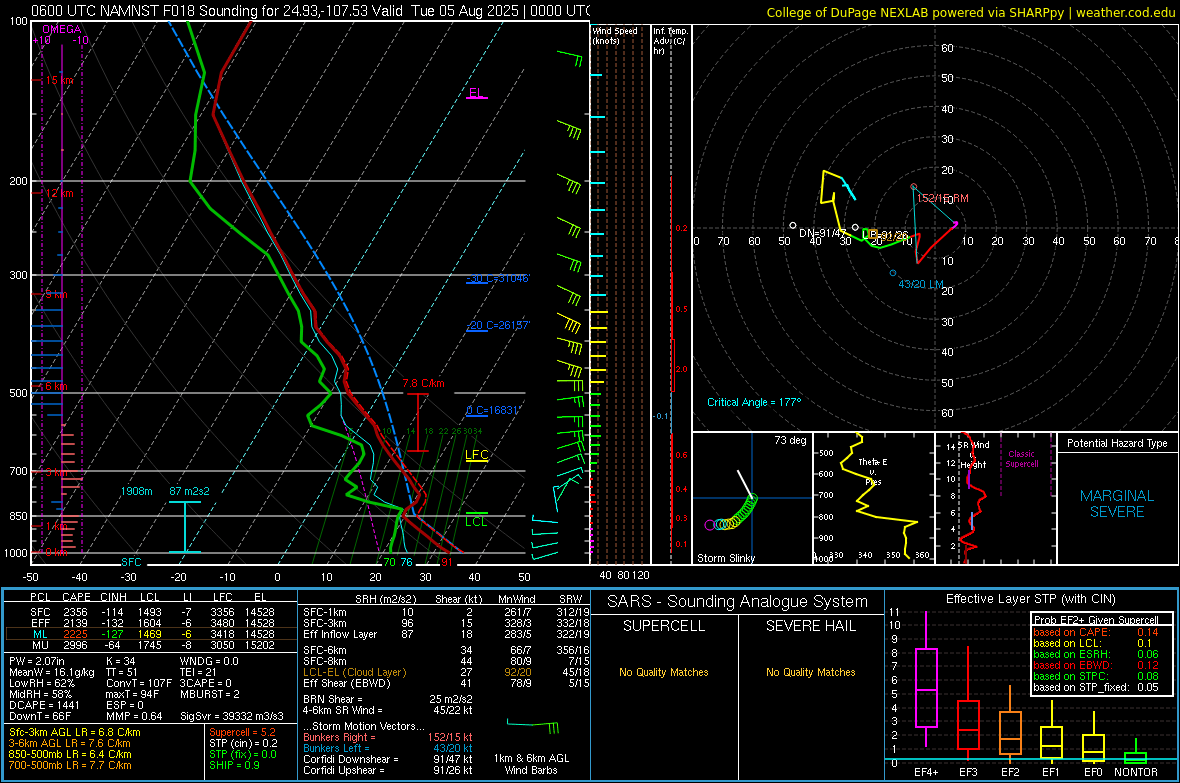Click the Critical Angle = 177° text

tap(754, 402)
